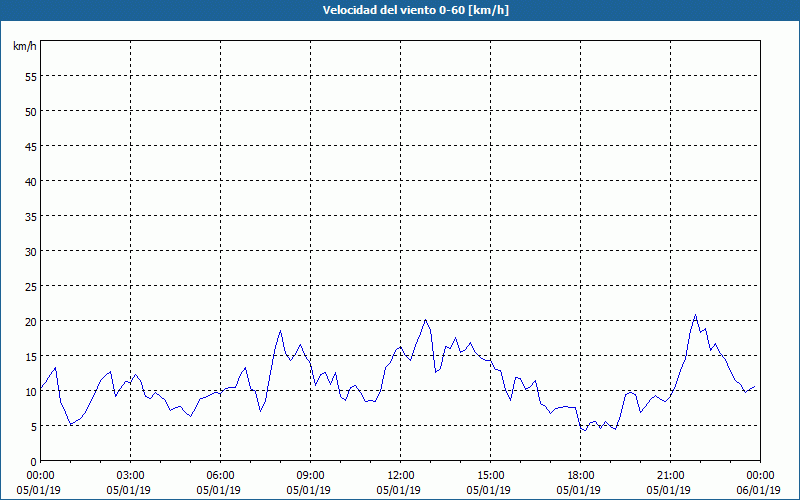Click the 20 value on the y-axis
800x500 pixels.
click(x=31, y=321)
